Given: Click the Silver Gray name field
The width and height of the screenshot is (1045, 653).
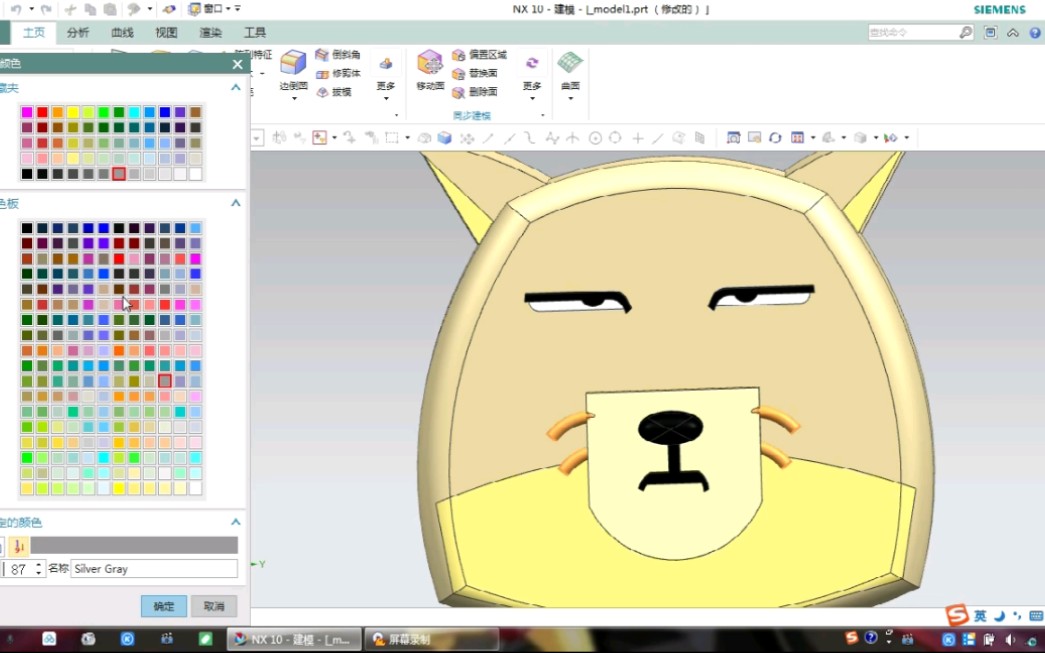Looking at the screenshot, I should 154,568.
